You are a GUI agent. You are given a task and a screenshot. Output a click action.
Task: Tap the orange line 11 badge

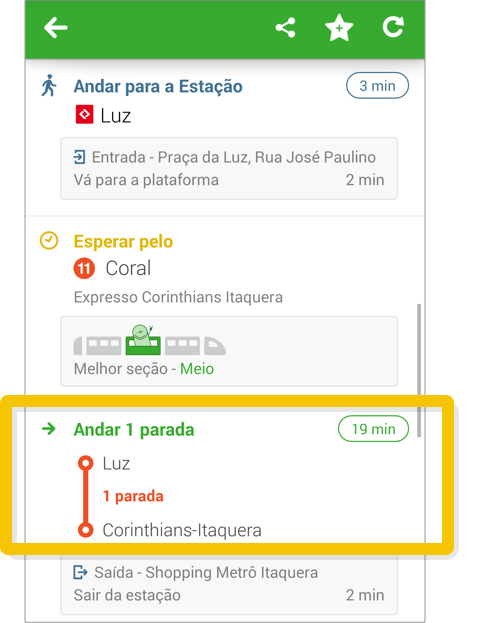[x=84, y=268]
